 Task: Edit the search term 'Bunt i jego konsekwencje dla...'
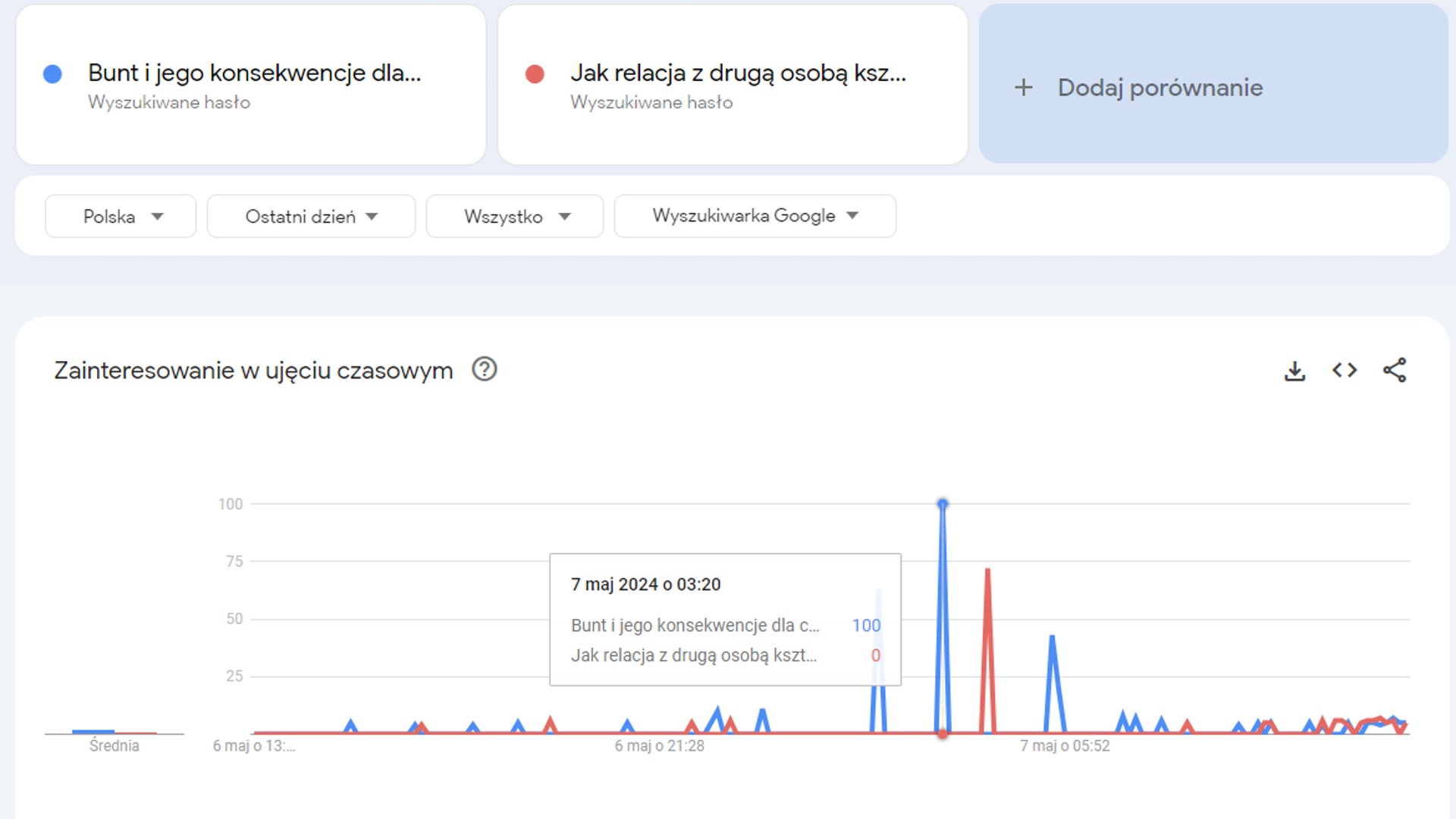pyautogui.click(x=255, y=73)
